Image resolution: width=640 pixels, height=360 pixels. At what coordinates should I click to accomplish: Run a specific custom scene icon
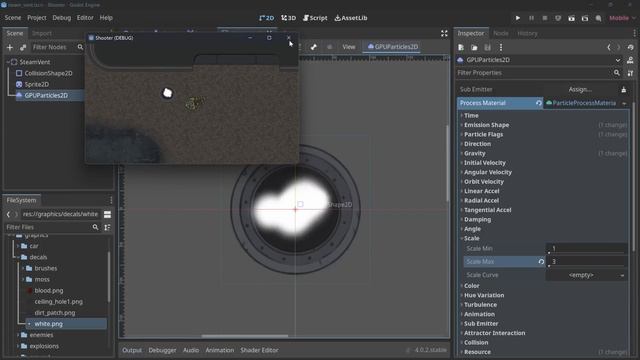(x=585, y=18)
